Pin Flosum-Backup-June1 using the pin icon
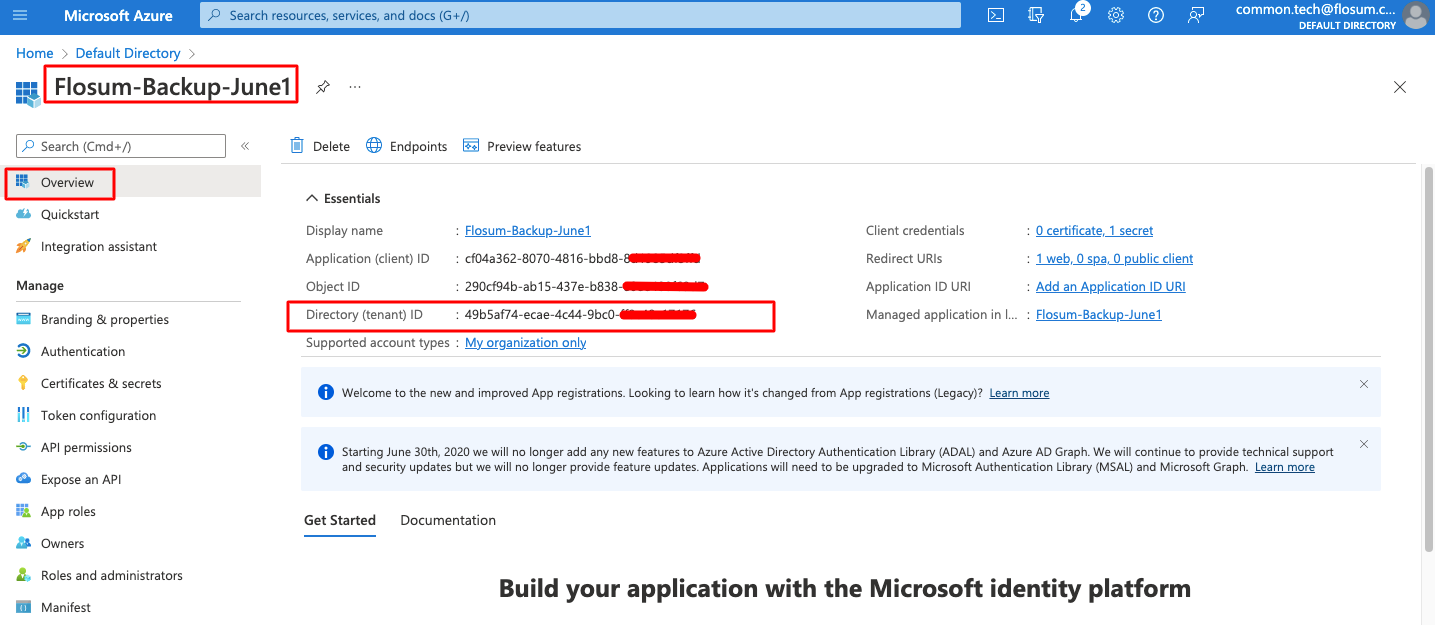Screen dimensions: 1435x625 (322, 87)
